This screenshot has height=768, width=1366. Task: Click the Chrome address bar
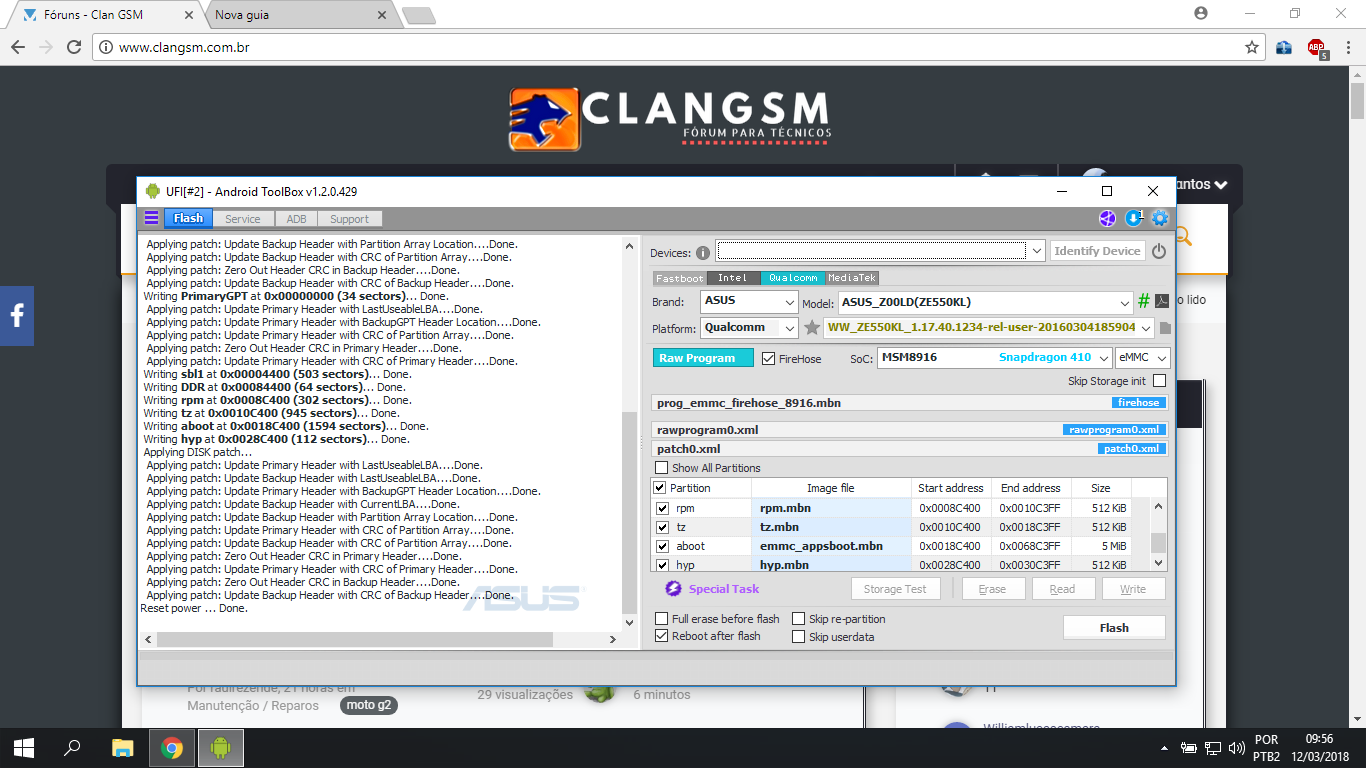(x=680, y=47)
